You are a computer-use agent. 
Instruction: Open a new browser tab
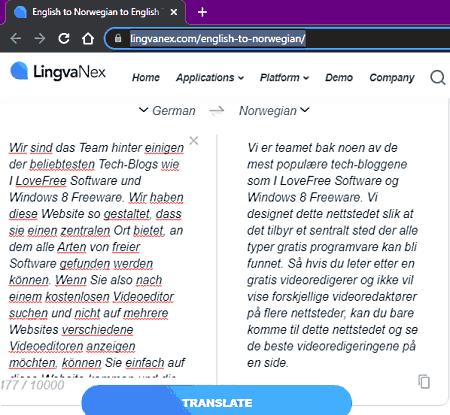[202, 12]
